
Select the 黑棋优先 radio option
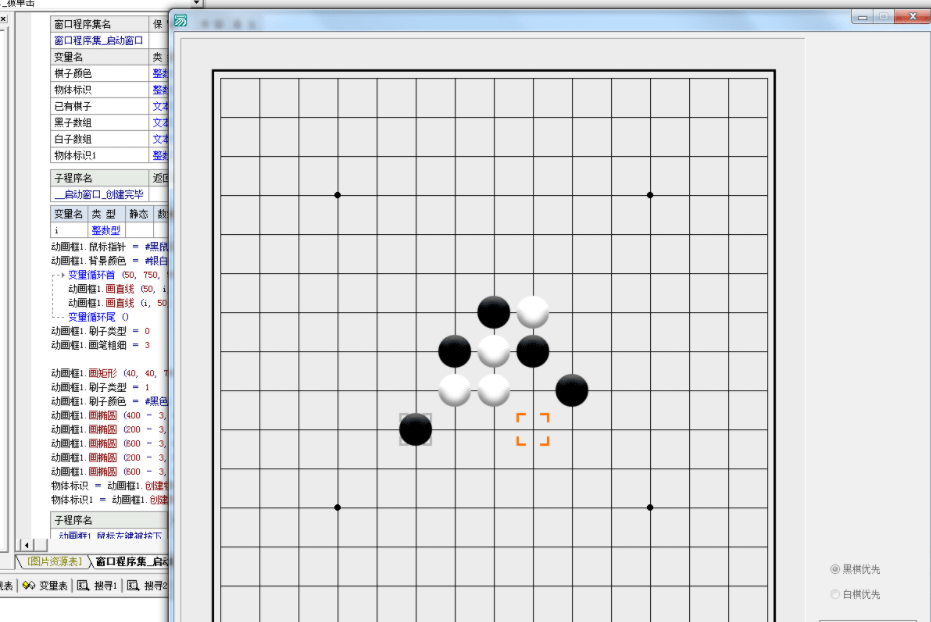[836, 569]
